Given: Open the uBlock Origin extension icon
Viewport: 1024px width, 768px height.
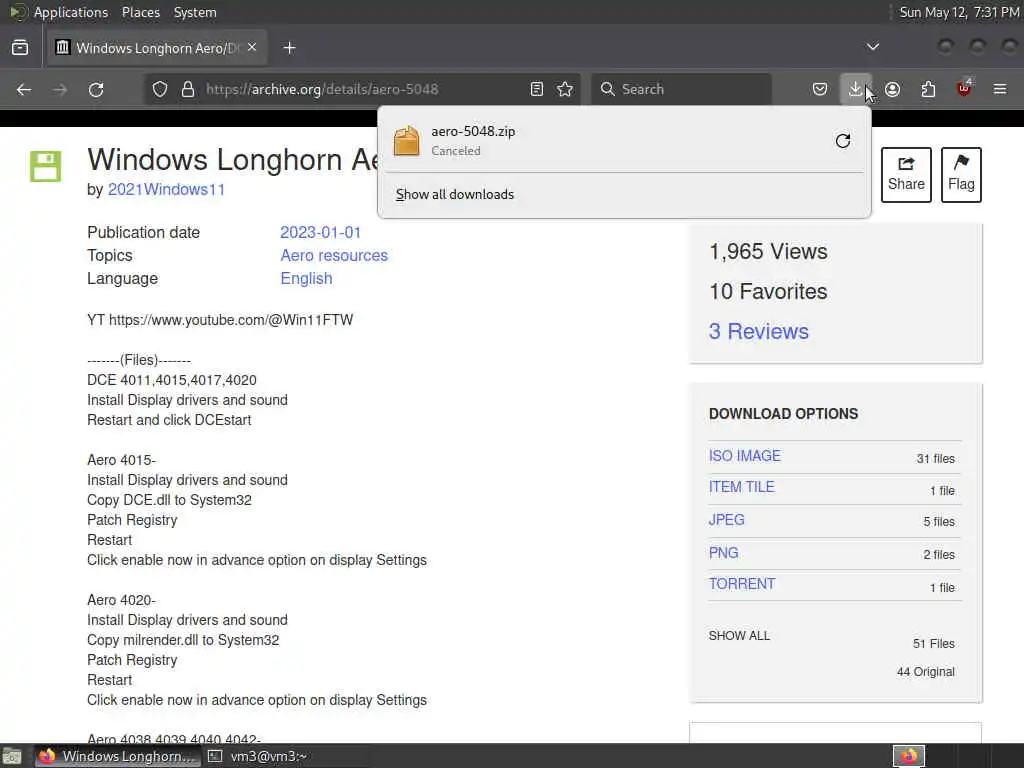Looking at the screenshot, I should point(964,89).
